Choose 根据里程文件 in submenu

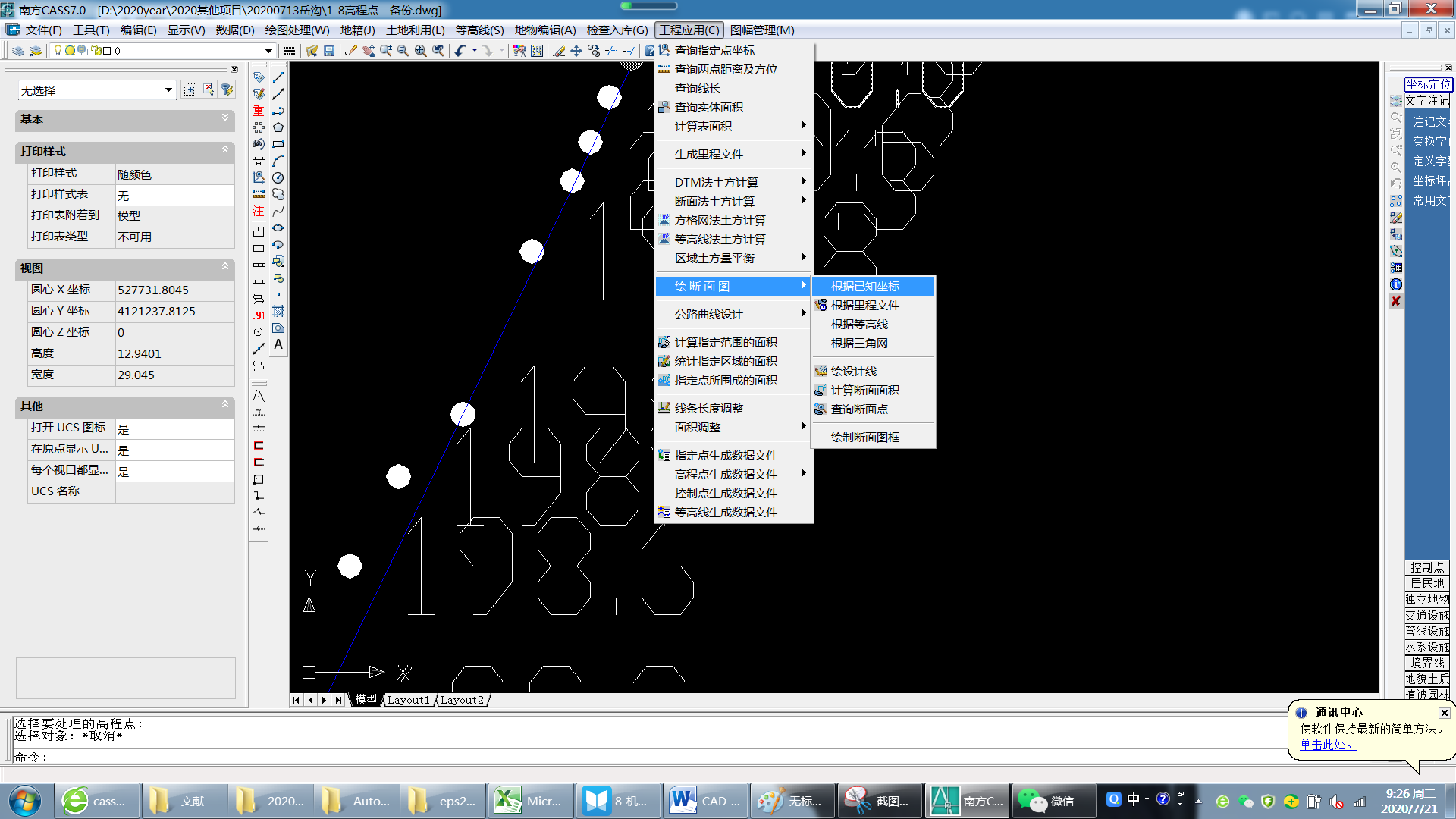(864, 305)
